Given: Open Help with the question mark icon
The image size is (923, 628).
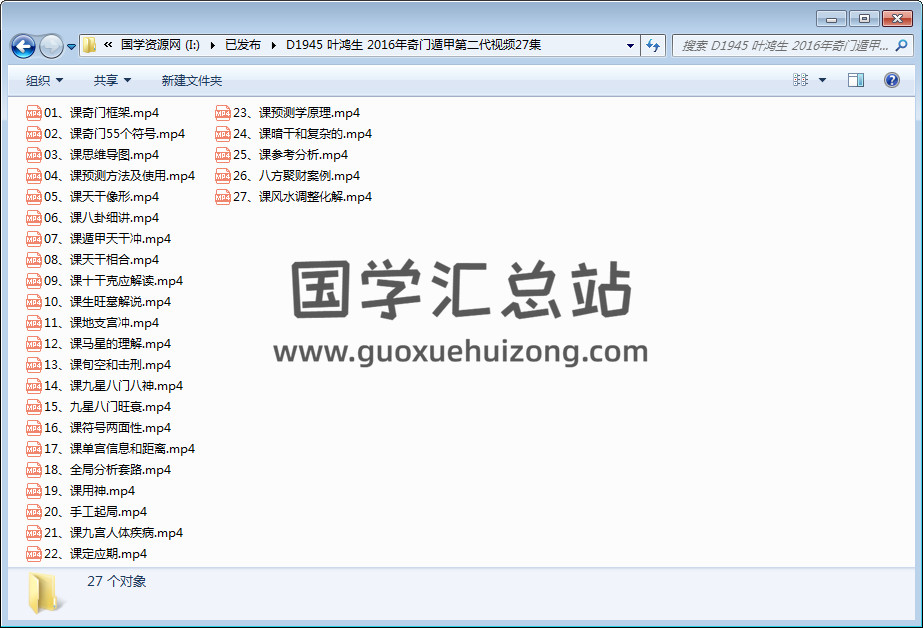Looking at the screenshot, I should pyautogui.click(x=892, y=80).
